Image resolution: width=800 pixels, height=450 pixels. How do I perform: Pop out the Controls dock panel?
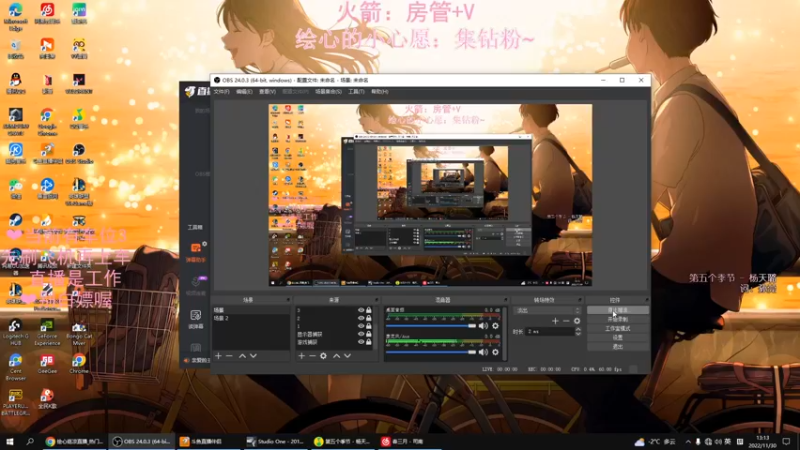point(646,300)
